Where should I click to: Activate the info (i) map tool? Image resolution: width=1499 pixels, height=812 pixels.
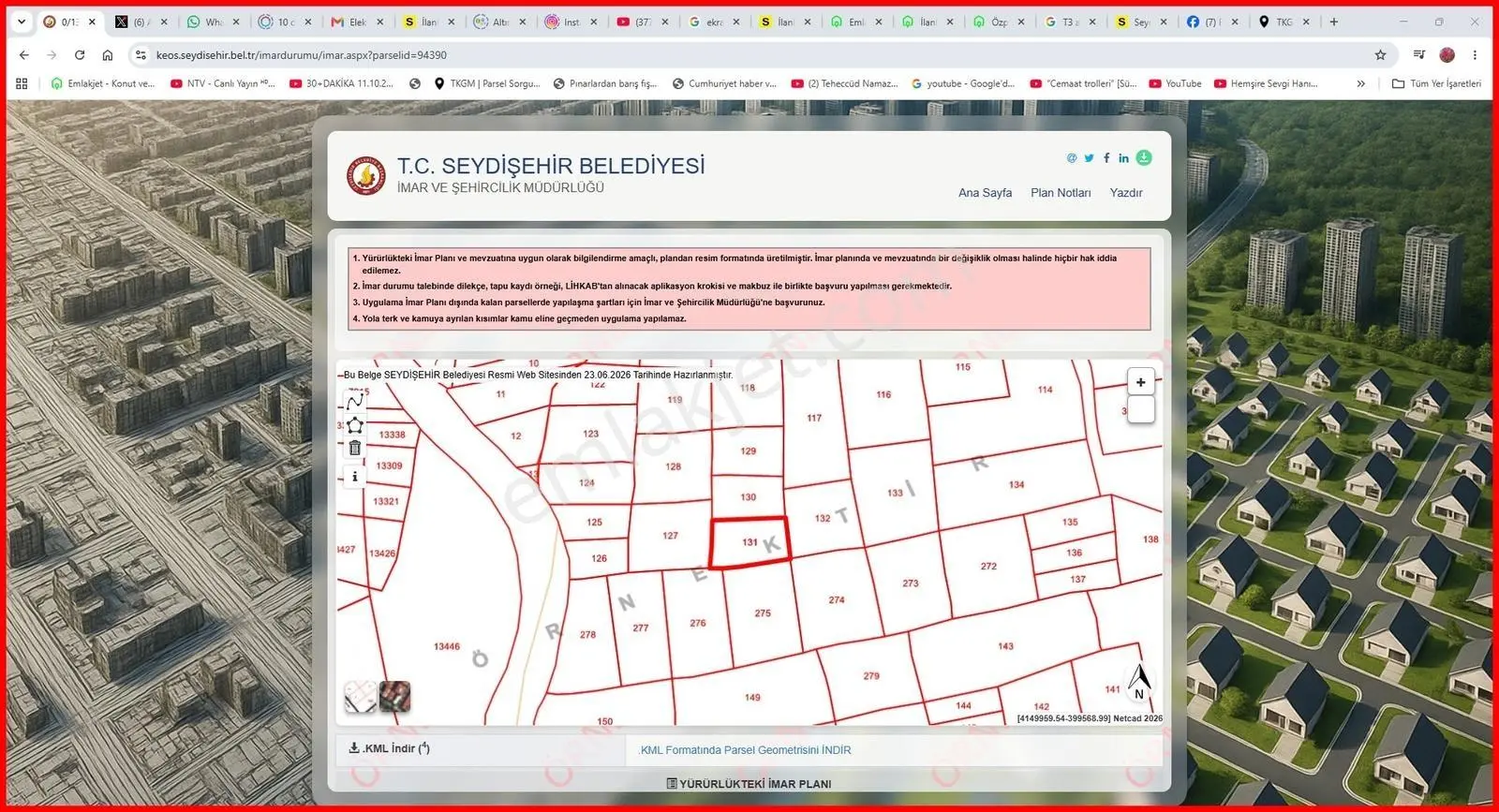pyautogui.click(x=355, y=477)
